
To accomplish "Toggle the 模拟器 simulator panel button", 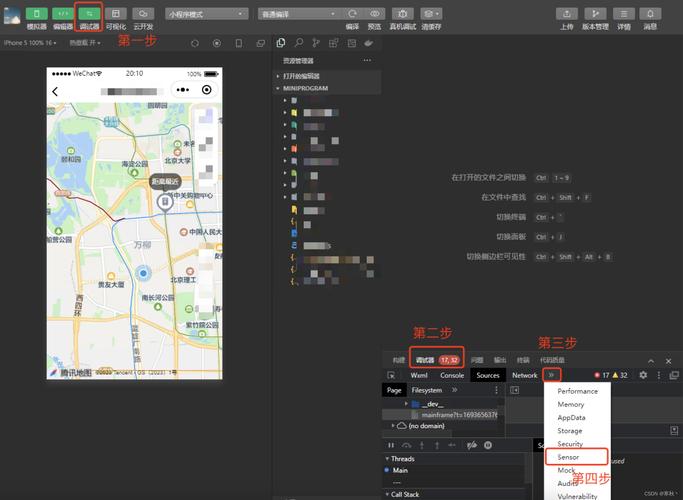I will tap(36, 14).
